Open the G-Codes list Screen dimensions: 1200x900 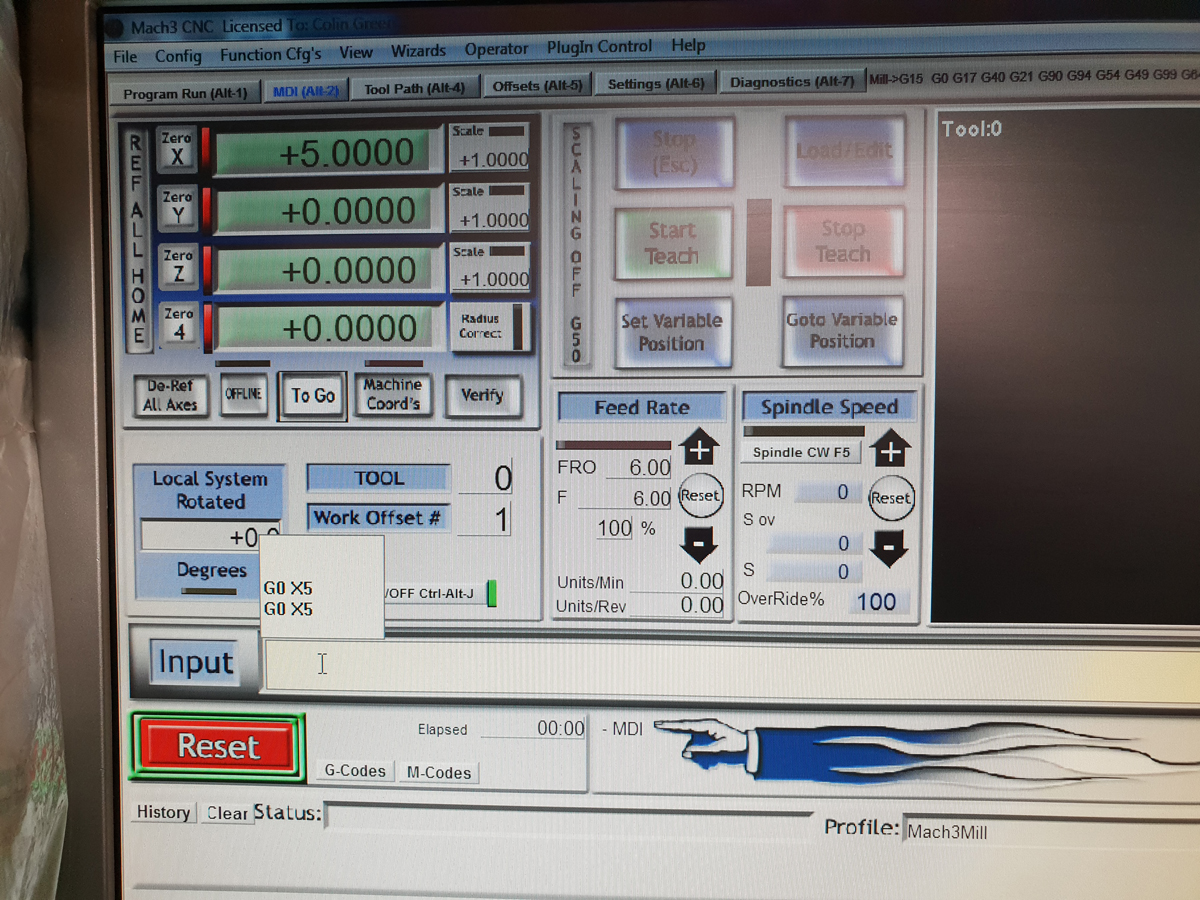tap(355, 771)
